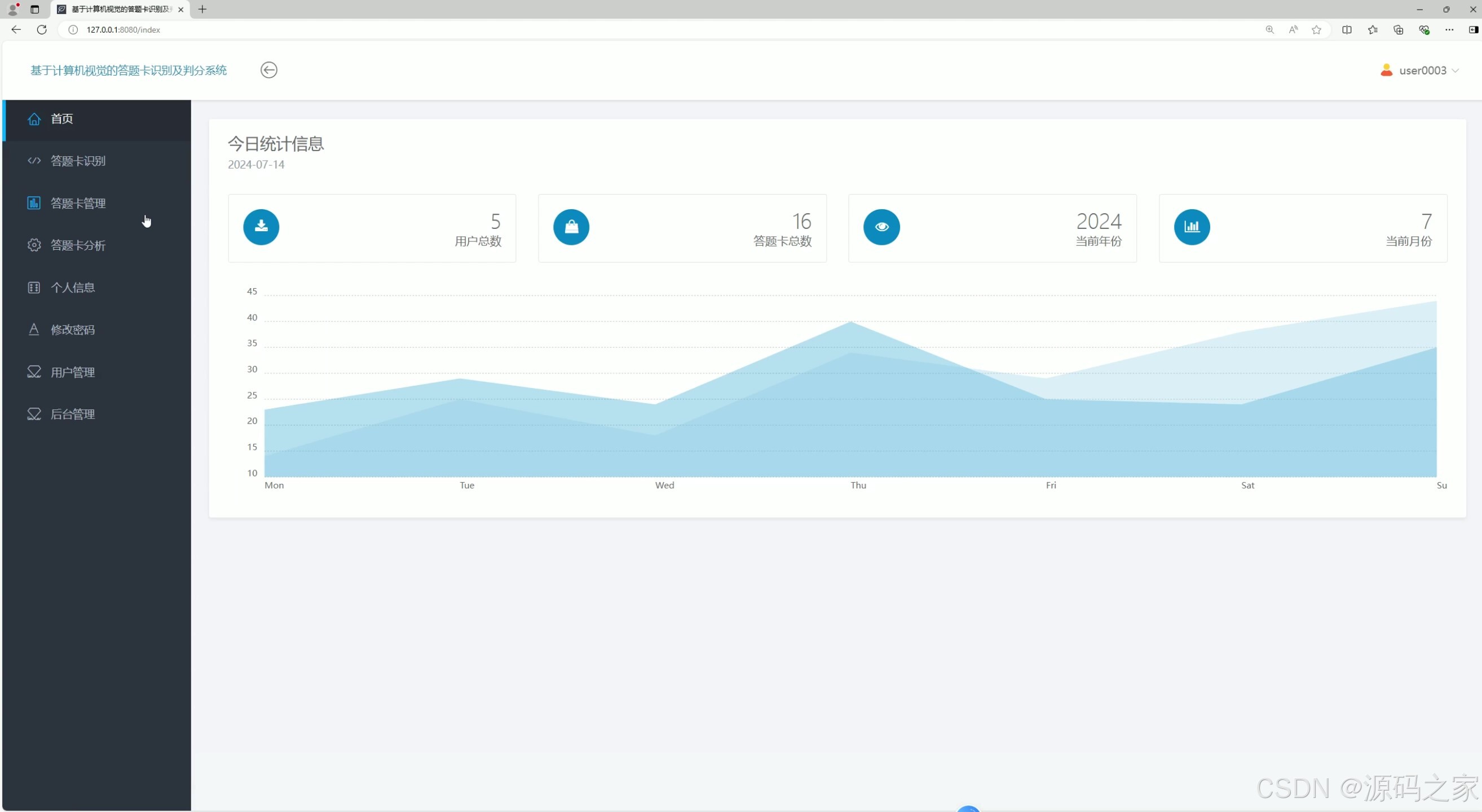Viewport: 1482px width, 812px height.
Task: Click the current year eye icon
Action: point(881,227)
